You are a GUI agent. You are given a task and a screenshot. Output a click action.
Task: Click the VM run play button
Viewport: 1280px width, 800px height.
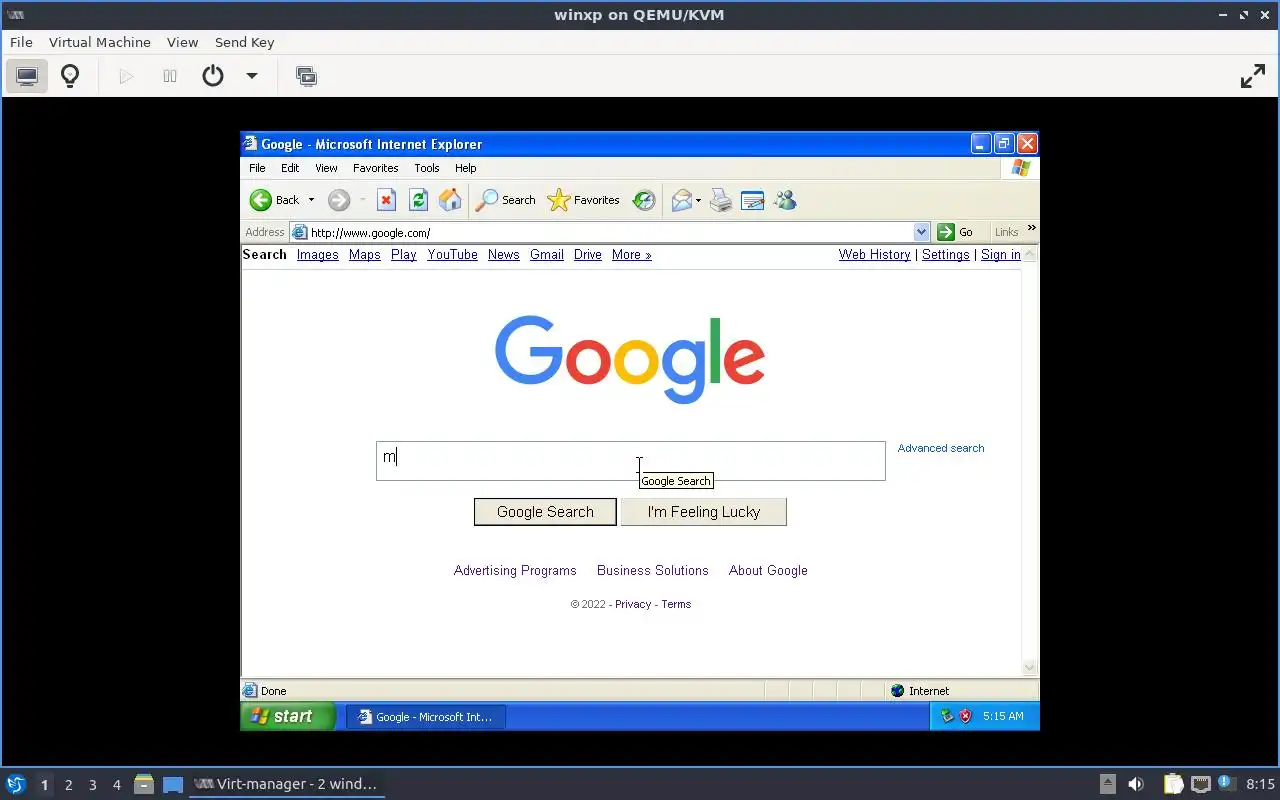126,76
